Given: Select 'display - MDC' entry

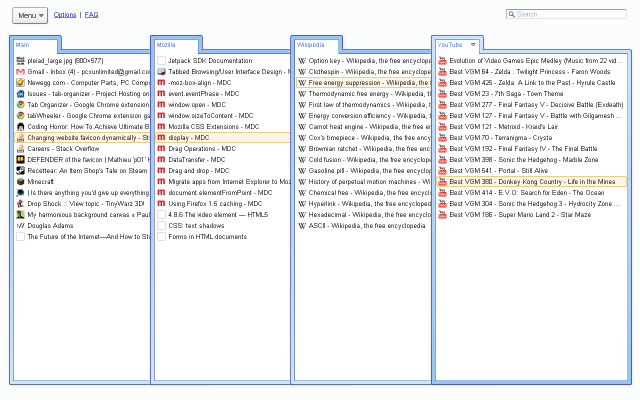Looking at the screenshot, I should (x=223, y=138).
